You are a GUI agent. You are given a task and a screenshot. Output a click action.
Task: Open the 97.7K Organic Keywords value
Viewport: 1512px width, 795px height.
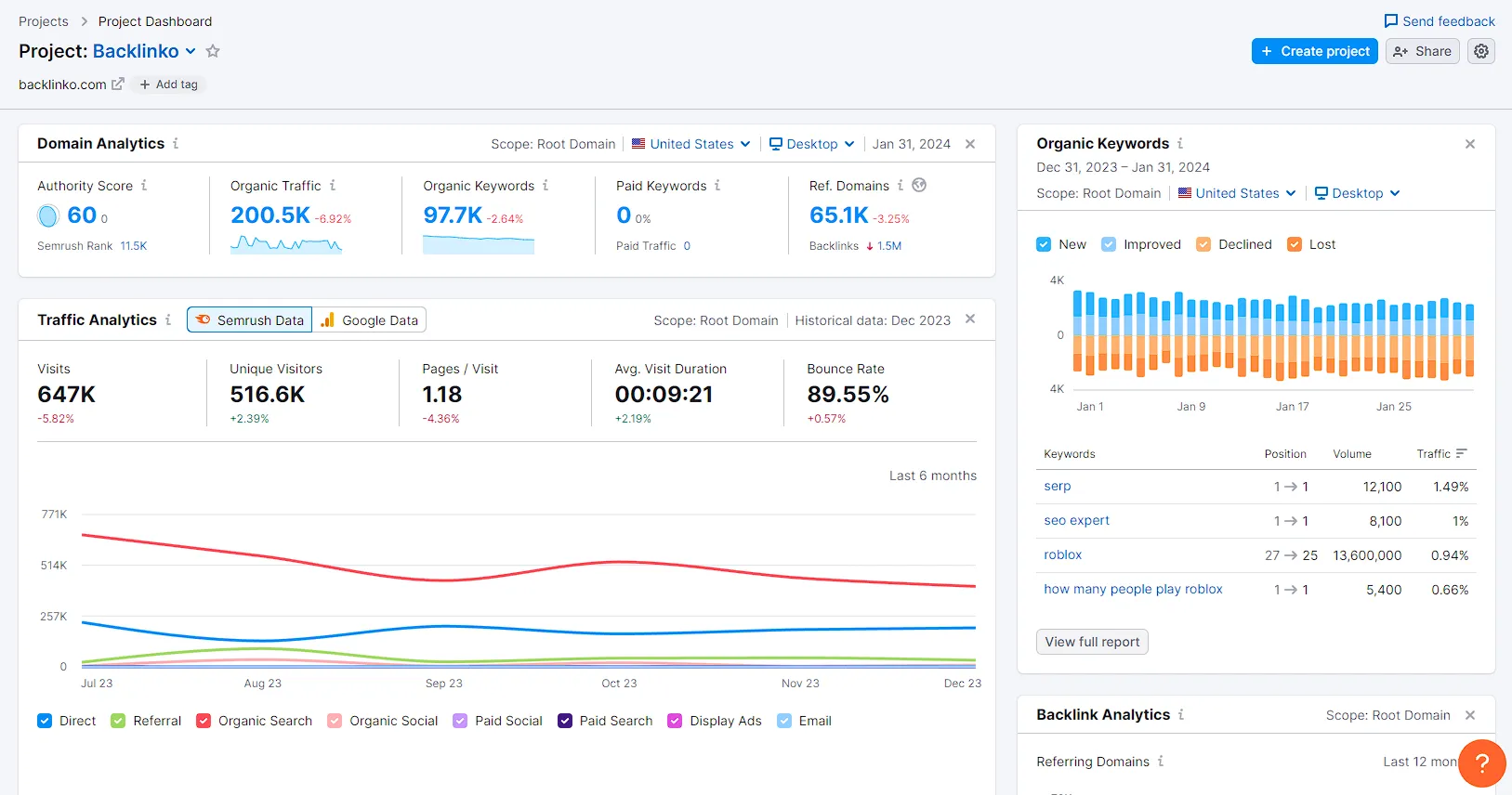click(453, 215)
